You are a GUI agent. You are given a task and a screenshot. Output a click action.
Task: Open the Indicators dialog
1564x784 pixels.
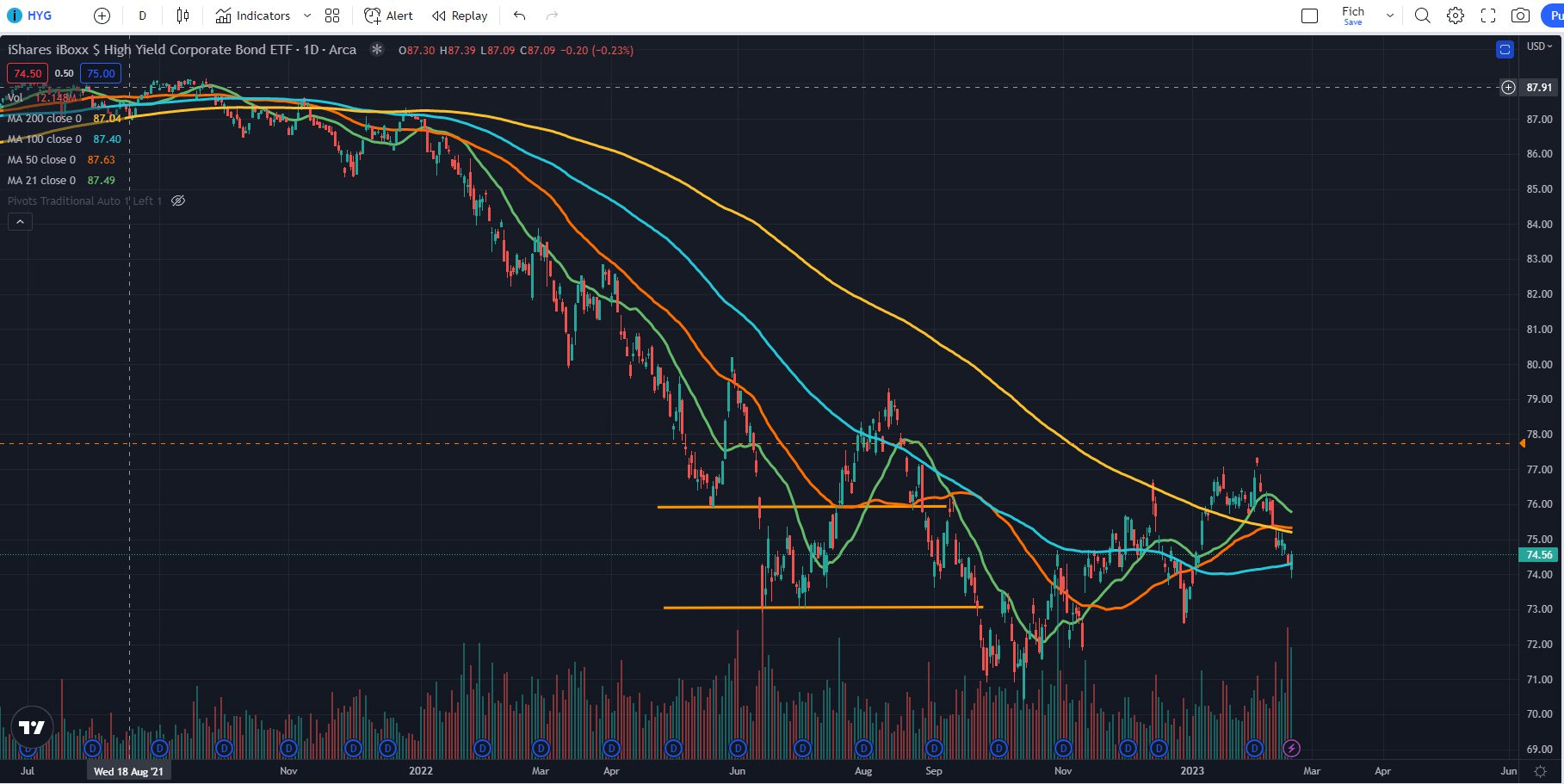point(252,15)
